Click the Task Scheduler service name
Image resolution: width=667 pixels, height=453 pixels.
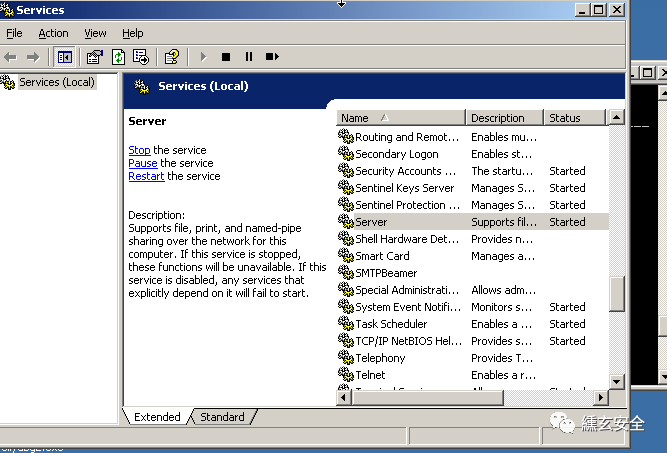[x=391, y=324]
